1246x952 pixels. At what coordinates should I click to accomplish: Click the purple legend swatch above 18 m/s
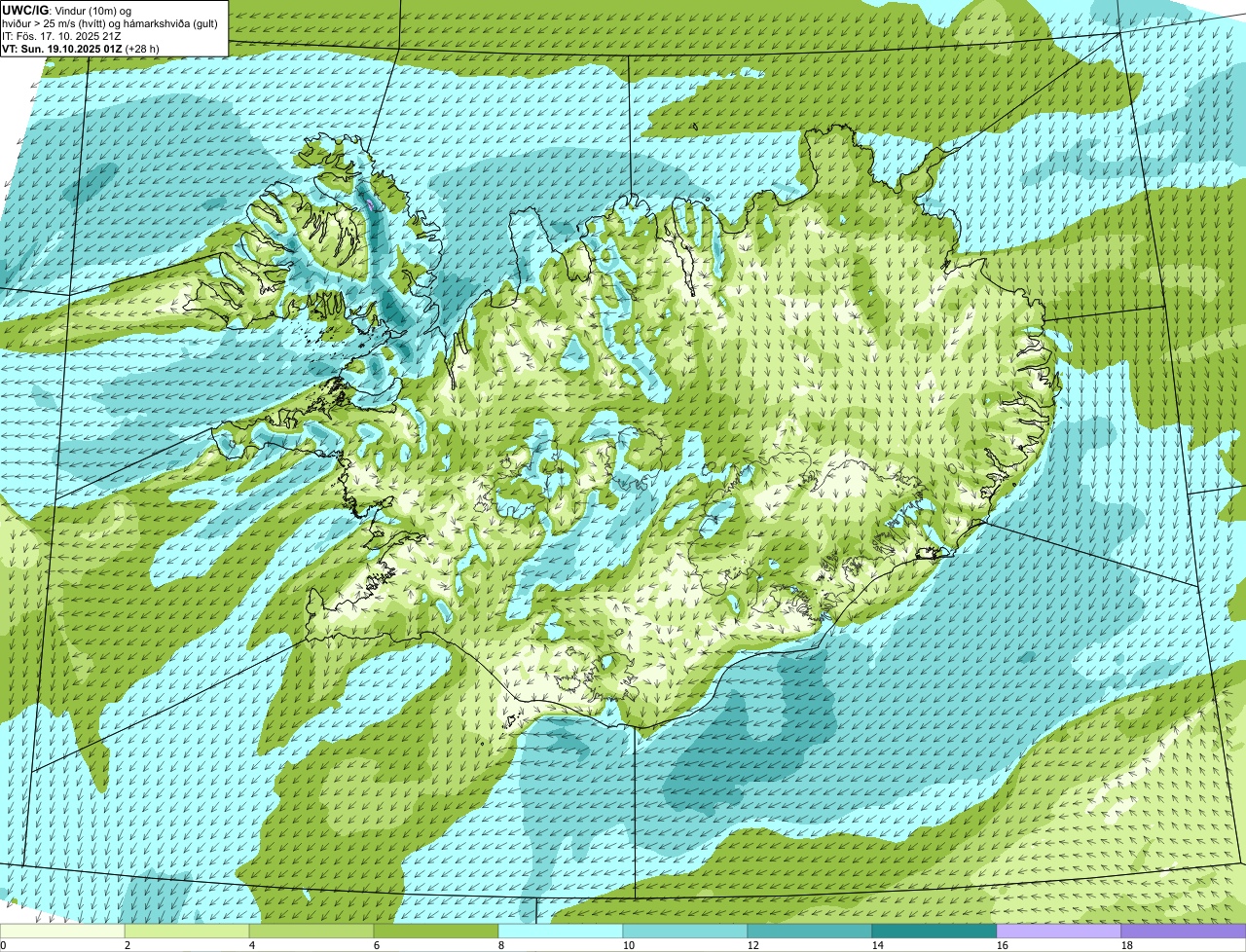[1184, 931]
